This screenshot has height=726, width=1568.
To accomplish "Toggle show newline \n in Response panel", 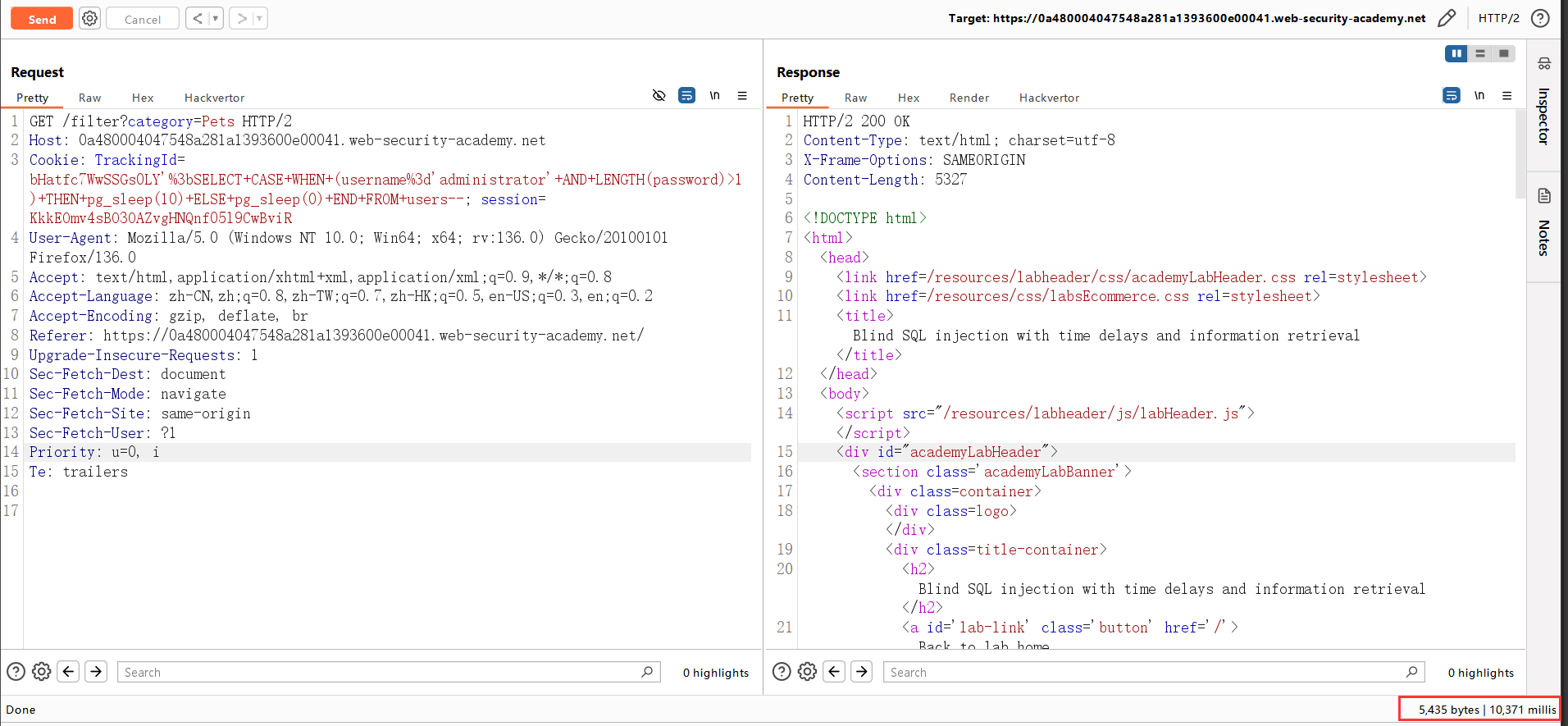I will coord(1479,96).
